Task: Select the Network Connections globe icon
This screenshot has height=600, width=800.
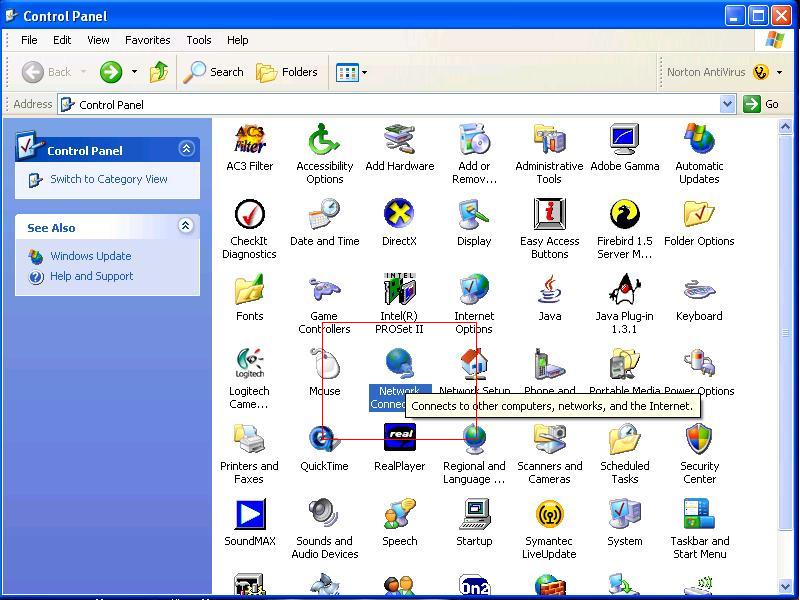Action: 399,364
